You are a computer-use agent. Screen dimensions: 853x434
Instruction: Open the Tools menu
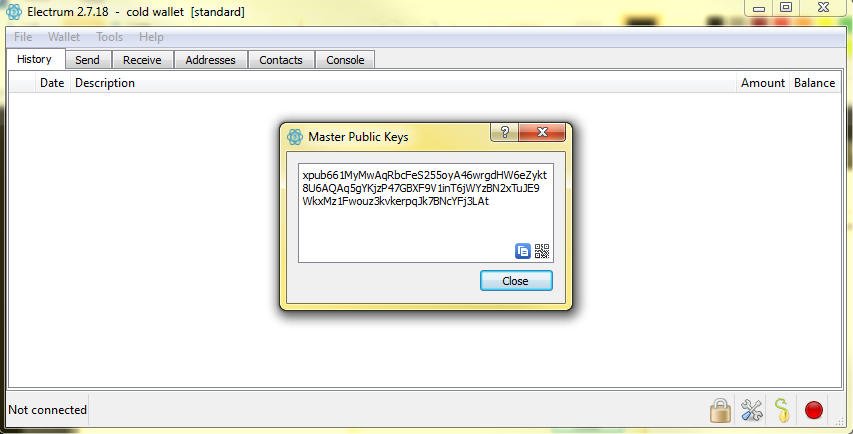[x=109, y=37]
